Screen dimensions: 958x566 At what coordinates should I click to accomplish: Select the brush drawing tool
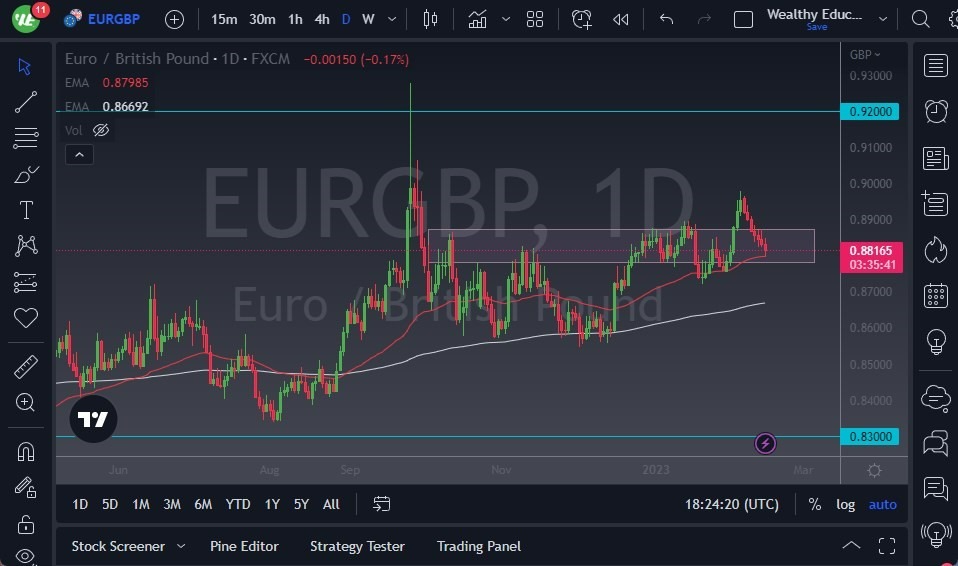26,174
